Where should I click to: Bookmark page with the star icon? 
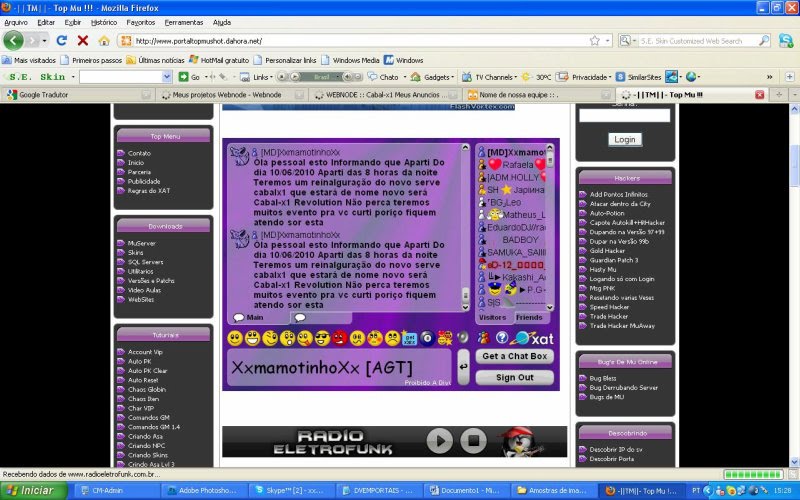click(594, 41)
